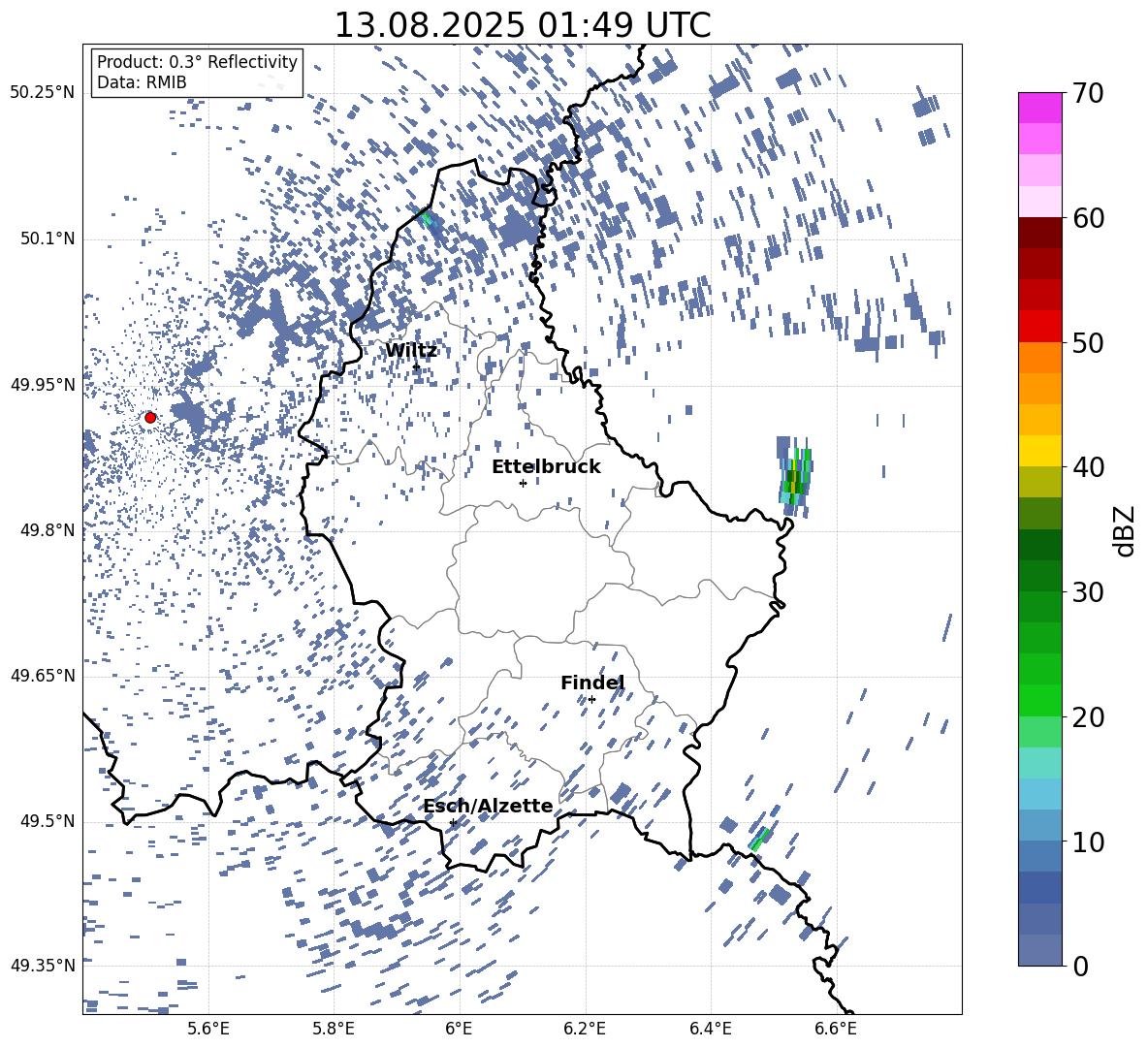Click the Findel station cross marker
The image size is (1148, 1048).
click(x=591, y=700)
